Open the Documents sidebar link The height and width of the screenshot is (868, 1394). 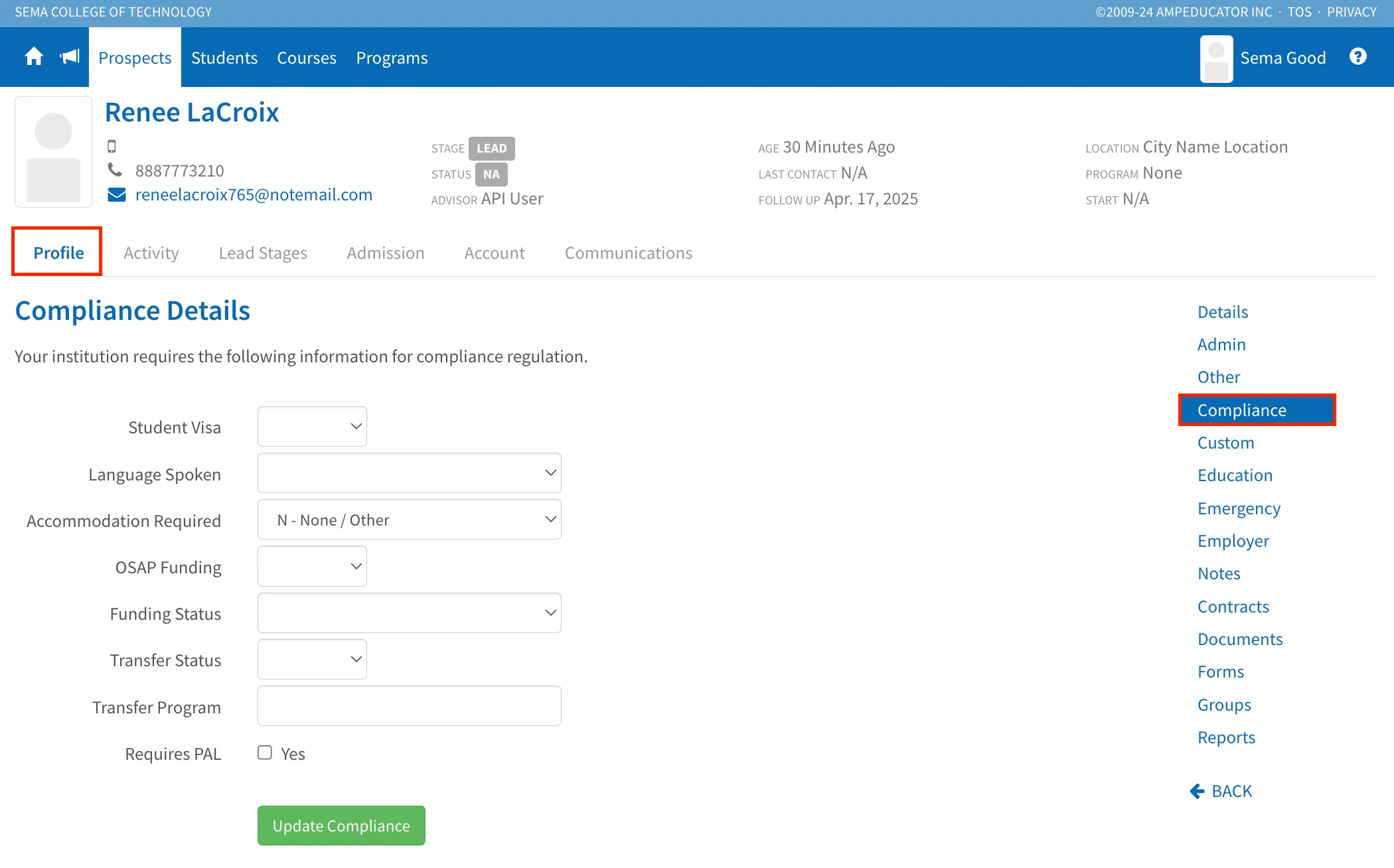(1240, 639)
